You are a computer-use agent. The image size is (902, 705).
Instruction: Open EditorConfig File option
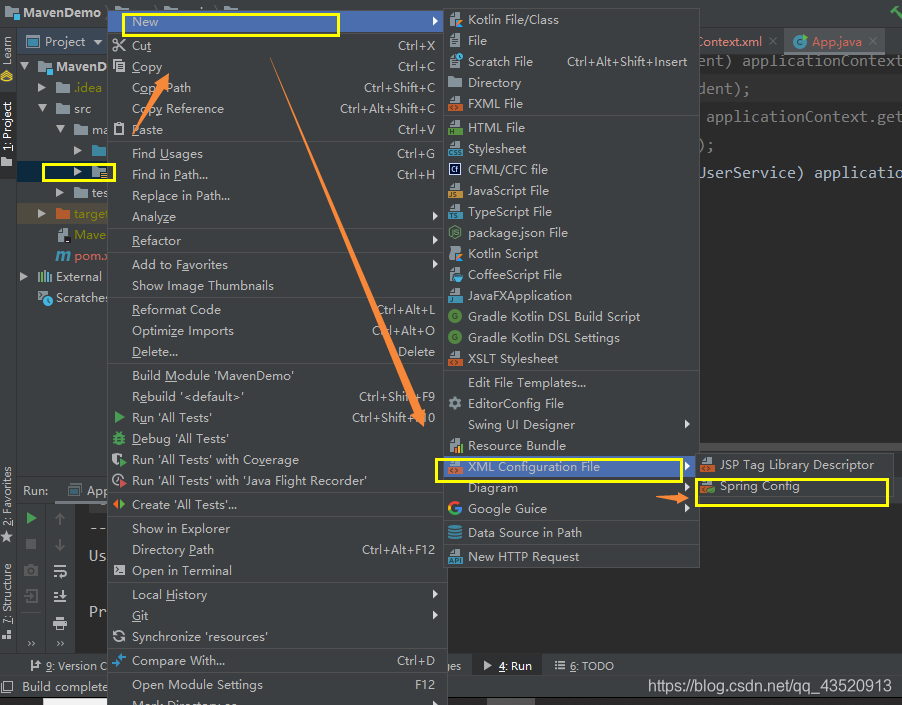571,404
